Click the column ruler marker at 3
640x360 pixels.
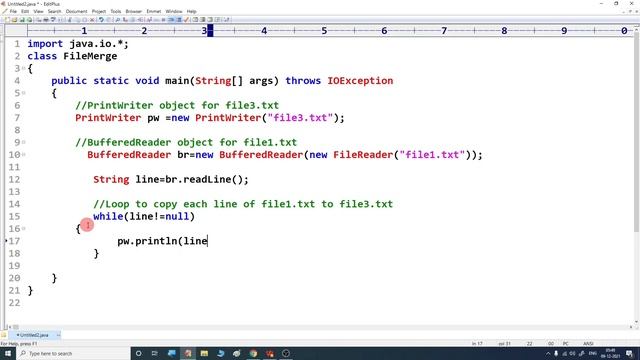(204, 31)
